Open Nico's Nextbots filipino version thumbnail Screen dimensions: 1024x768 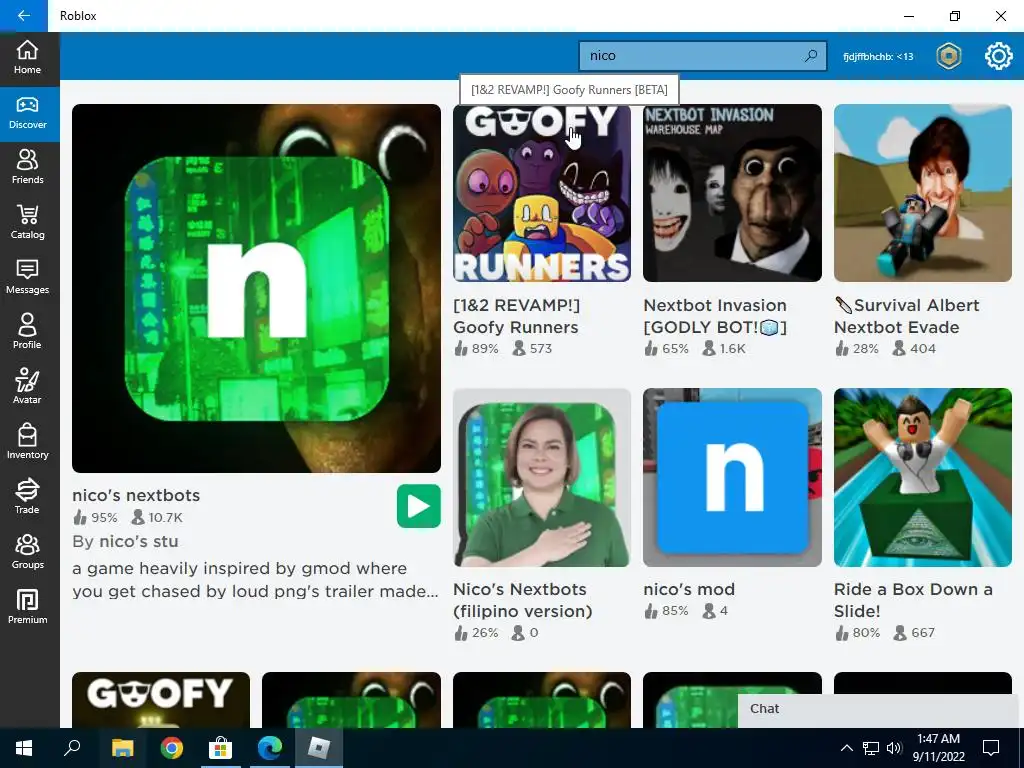tap(542, 477)
